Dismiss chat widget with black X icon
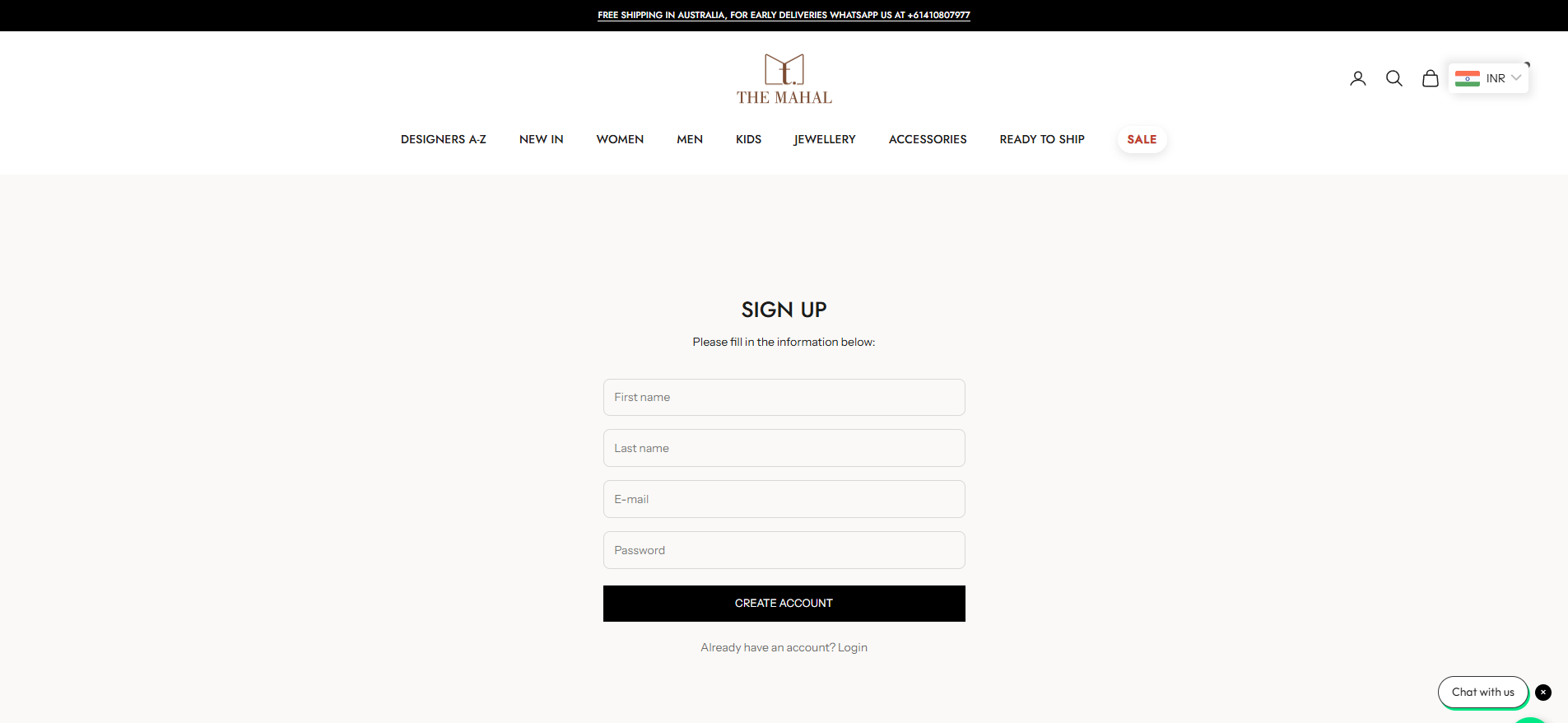Image resolution: width=1568 pixels, height=723 pixels. 1543,693
